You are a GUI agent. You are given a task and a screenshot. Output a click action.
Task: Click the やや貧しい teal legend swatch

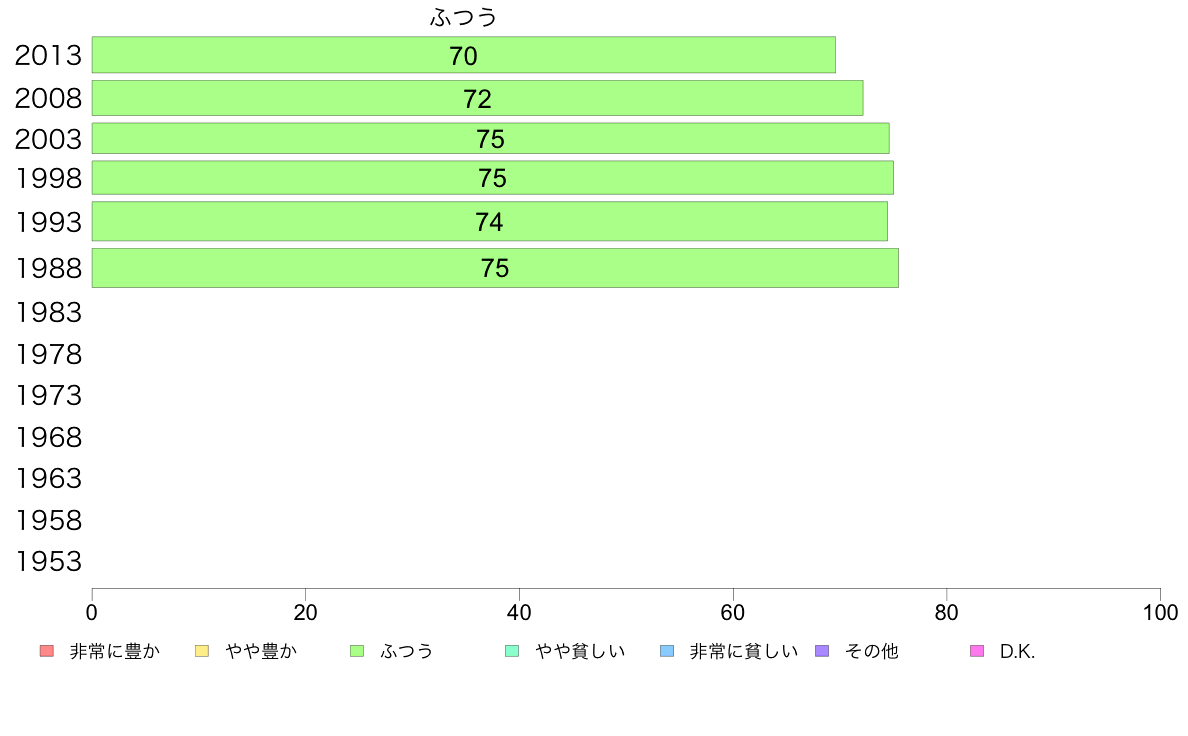(512, 651)
